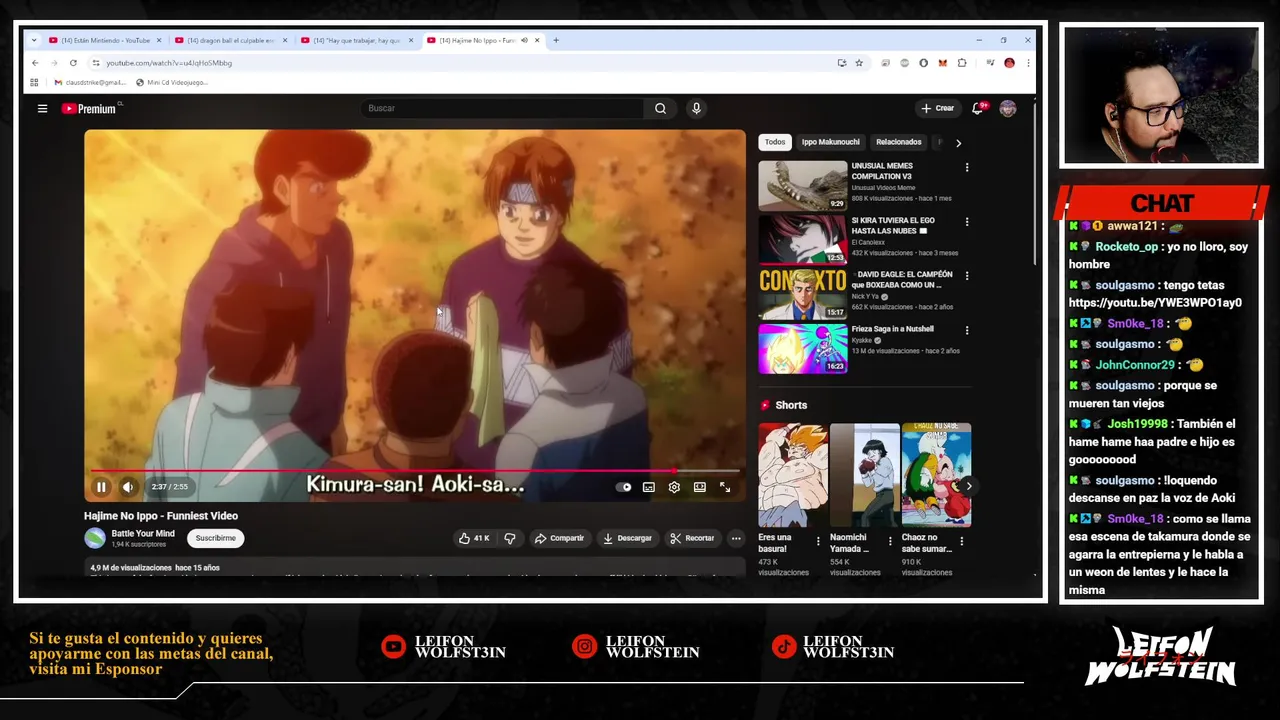
Task: Open Chrome three-dot menu
Action: [x=1027, y=62]
